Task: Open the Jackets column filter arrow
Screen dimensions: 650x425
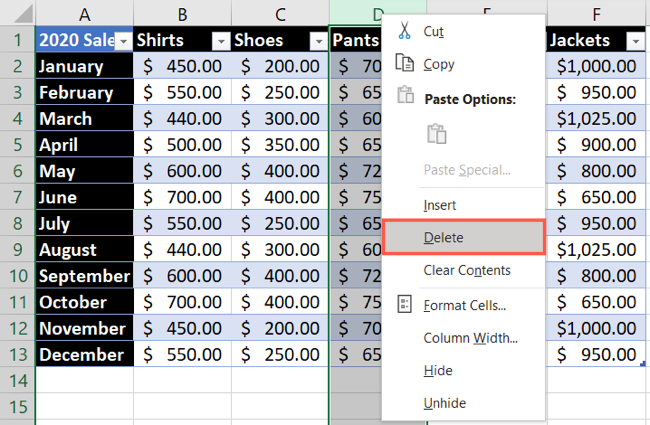Action: coord(633,41)
